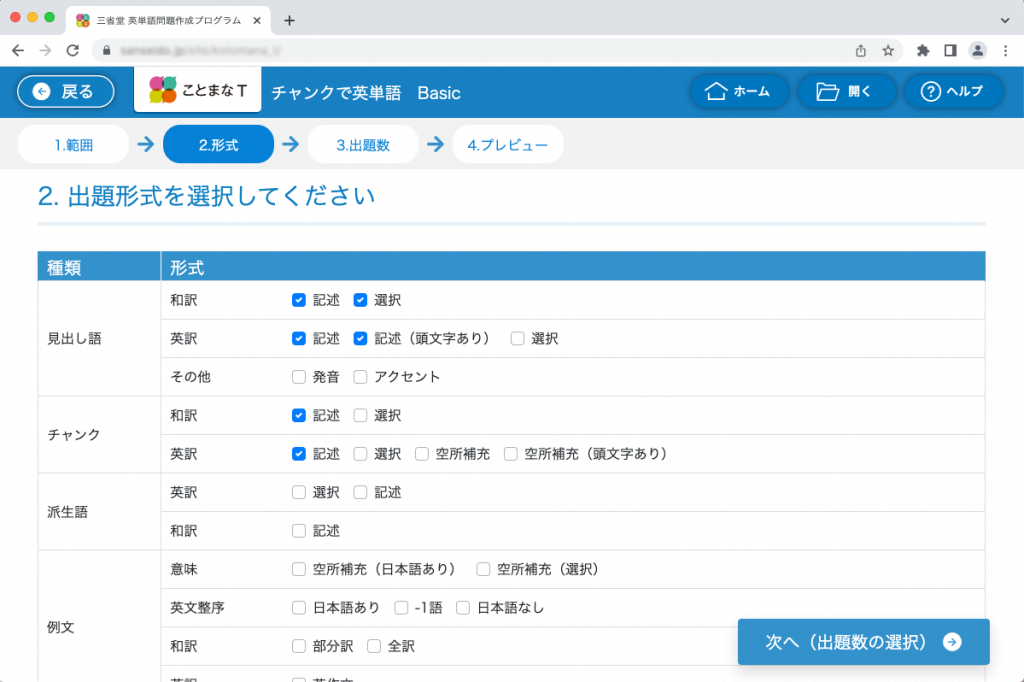Click the 種類 column header
Viewport: 1024px width, 682px height.
click(x=99, y=267)
